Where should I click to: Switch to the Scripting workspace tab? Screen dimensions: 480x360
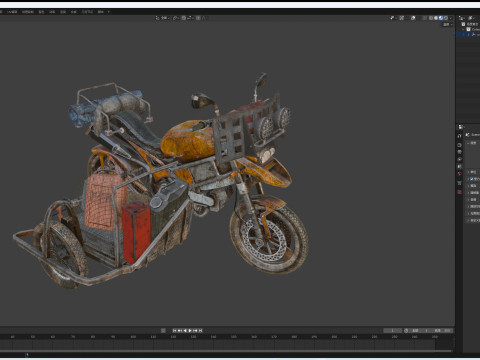coord(100,12)
